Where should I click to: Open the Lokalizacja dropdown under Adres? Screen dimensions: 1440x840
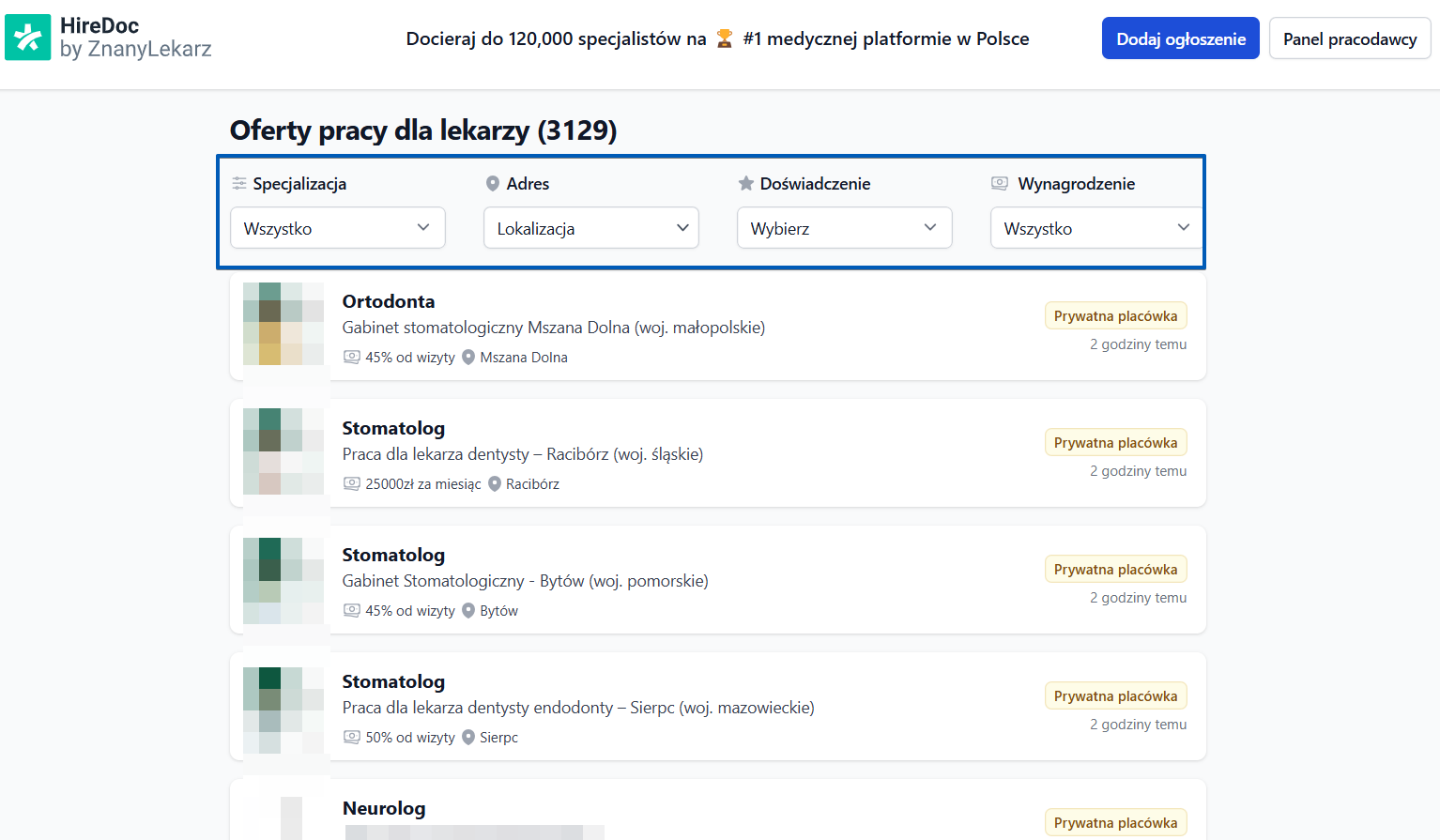(x=590, y=227)
